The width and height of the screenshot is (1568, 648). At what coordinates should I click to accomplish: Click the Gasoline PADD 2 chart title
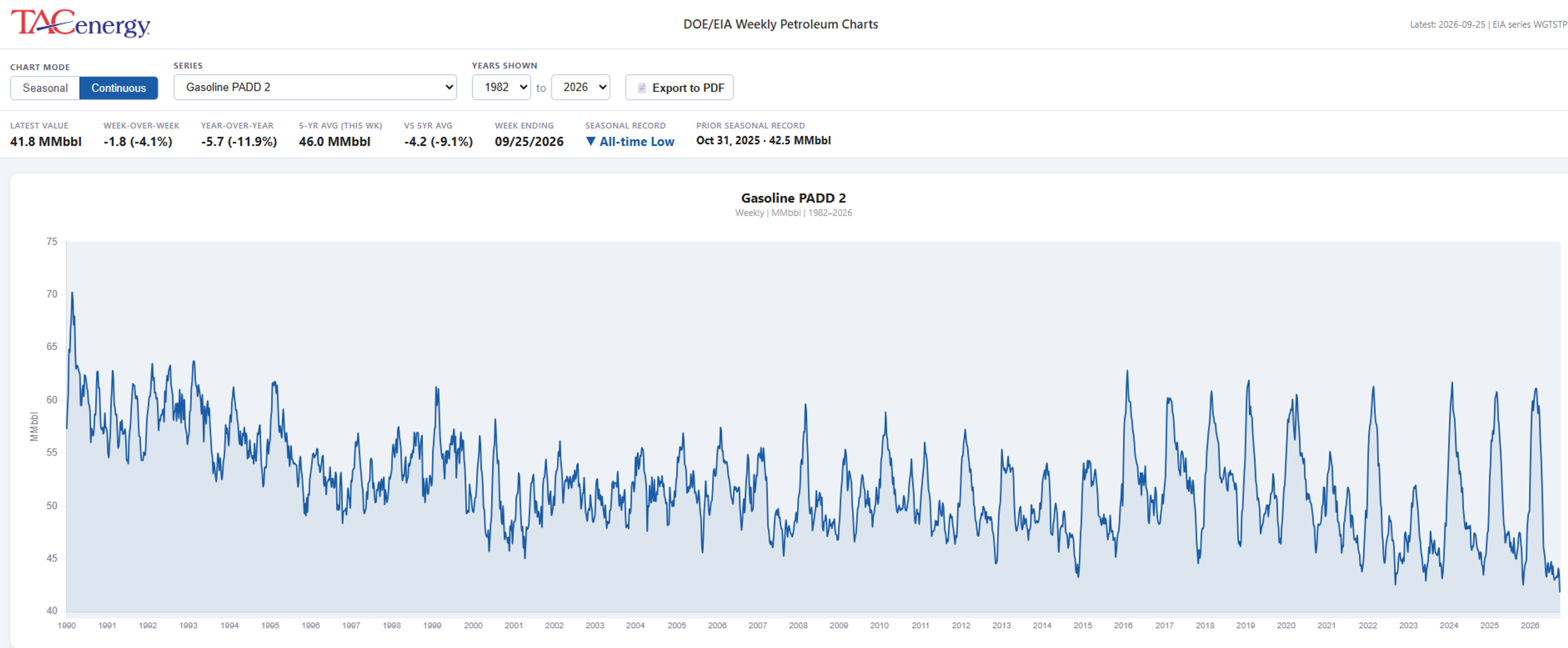(794, 198)
